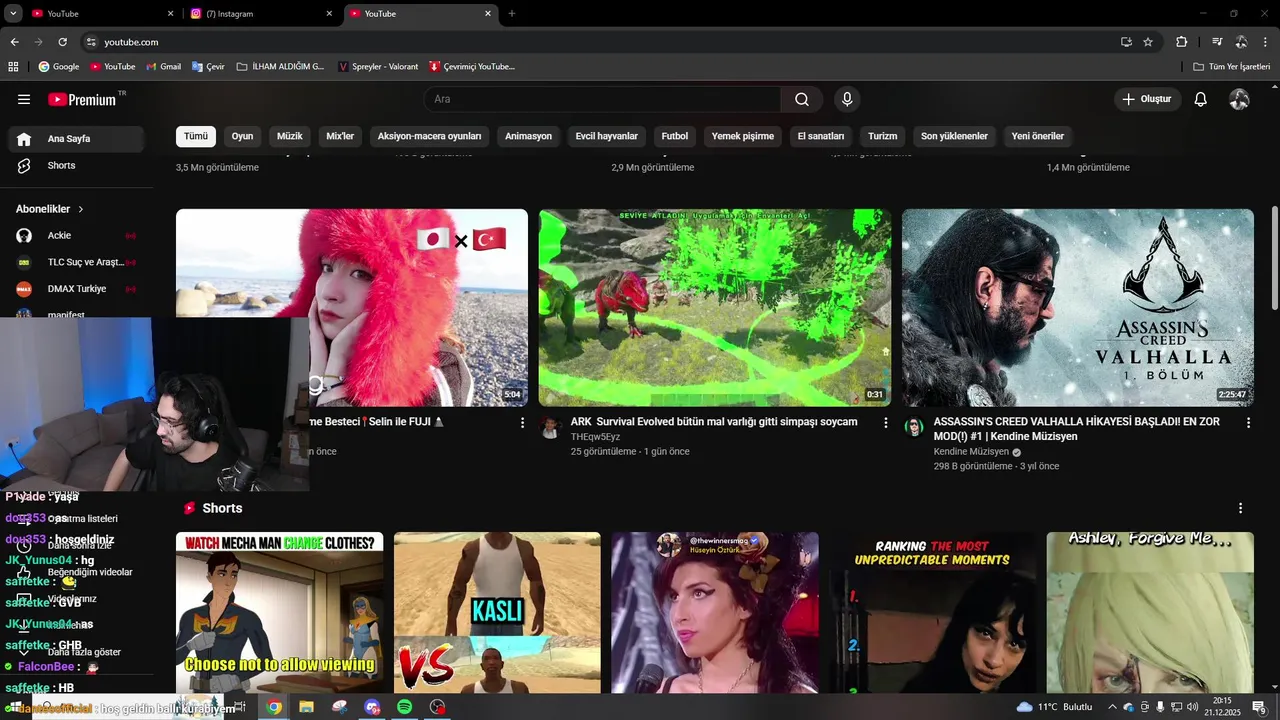Switch to the first YouTube tab
The height and width of the screenshot is (720, 1280).
[100, 14]
